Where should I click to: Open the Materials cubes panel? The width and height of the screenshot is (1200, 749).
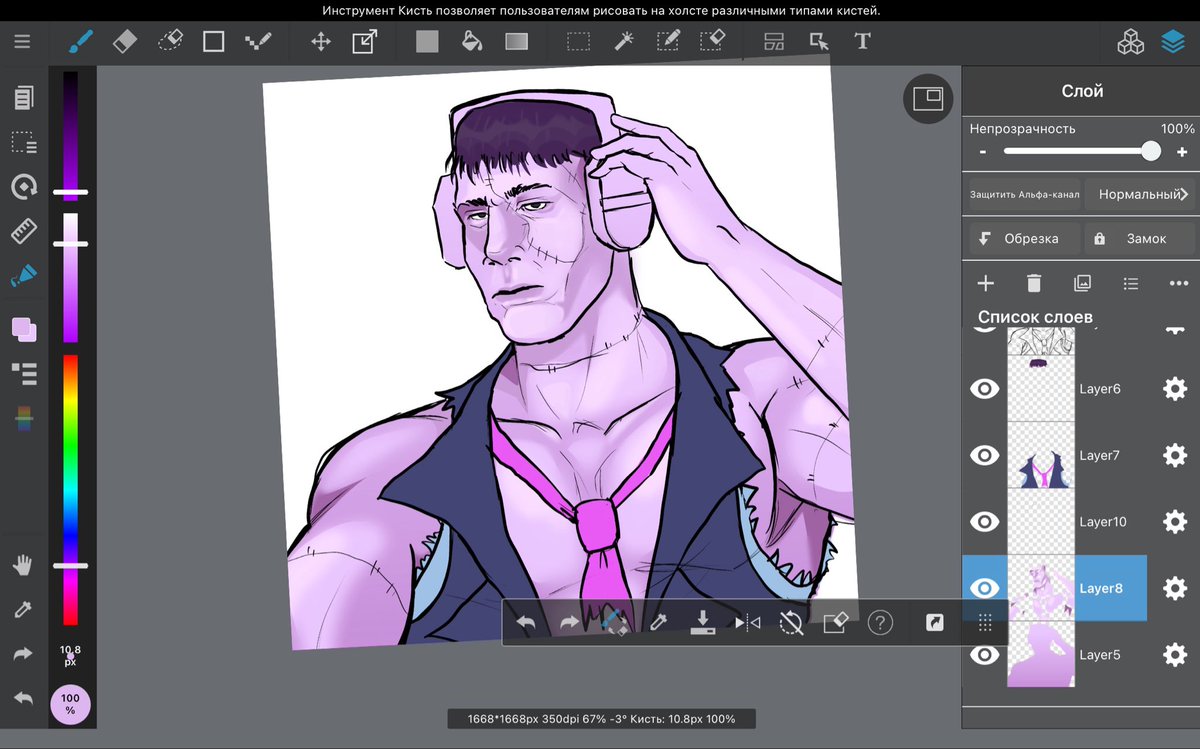pyautogui.click(x=1130, y=42)
